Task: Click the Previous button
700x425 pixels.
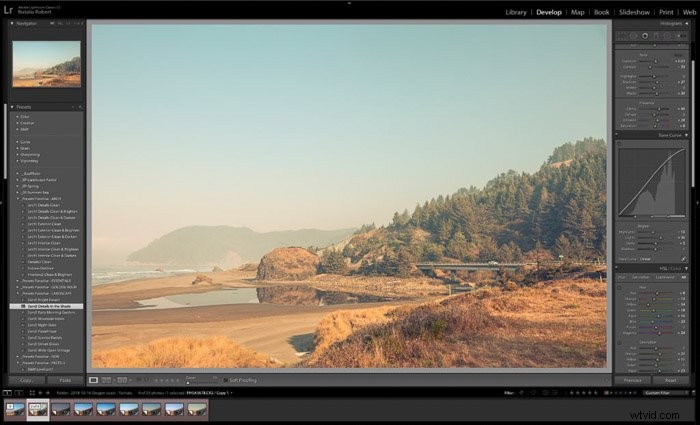Action: tap(633, 380)
